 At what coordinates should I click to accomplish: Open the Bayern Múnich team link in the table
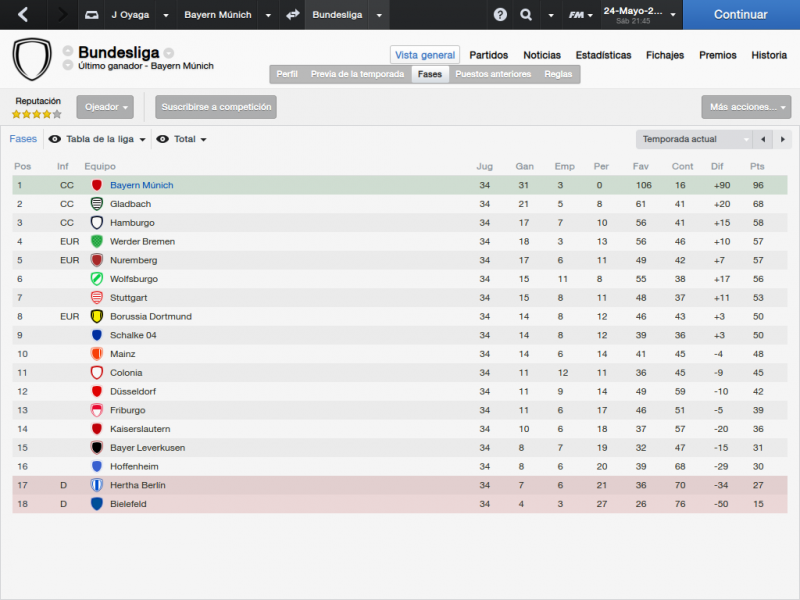(141, 185)
